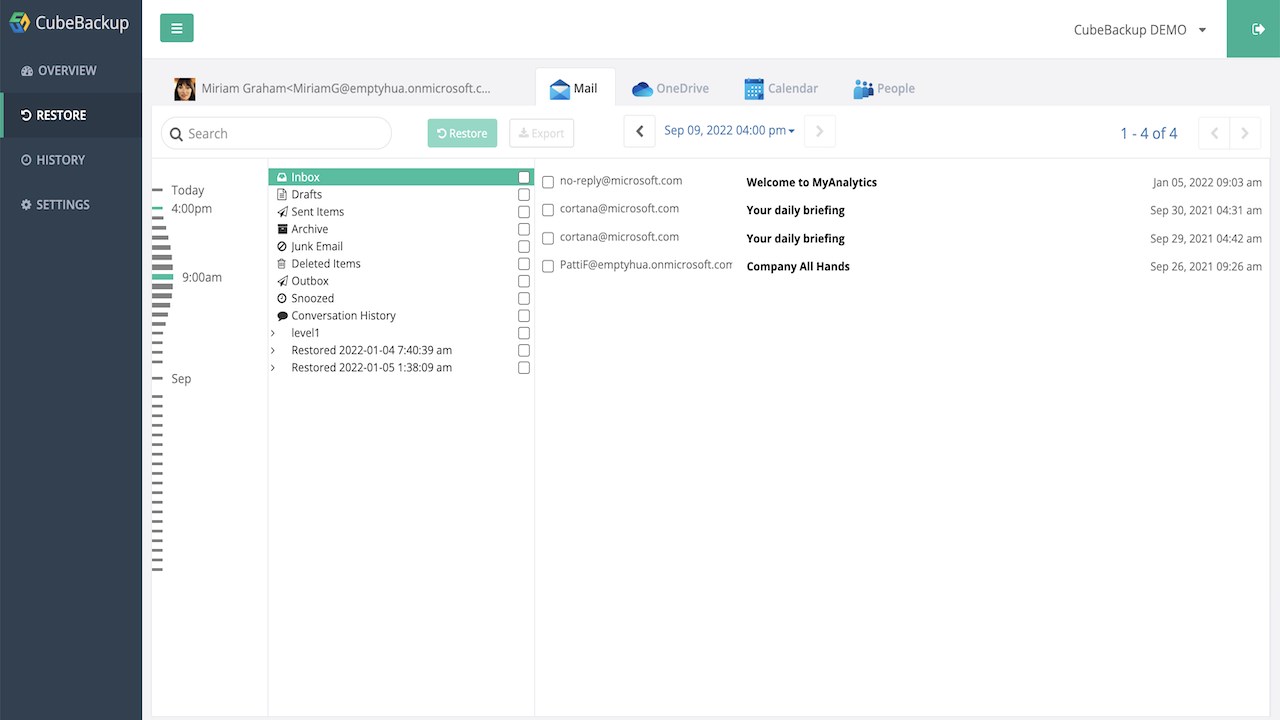Viewport: 1280px width, 720px height.
Task: Check the Junk Email folder checkbox
Action: (524, 247)
